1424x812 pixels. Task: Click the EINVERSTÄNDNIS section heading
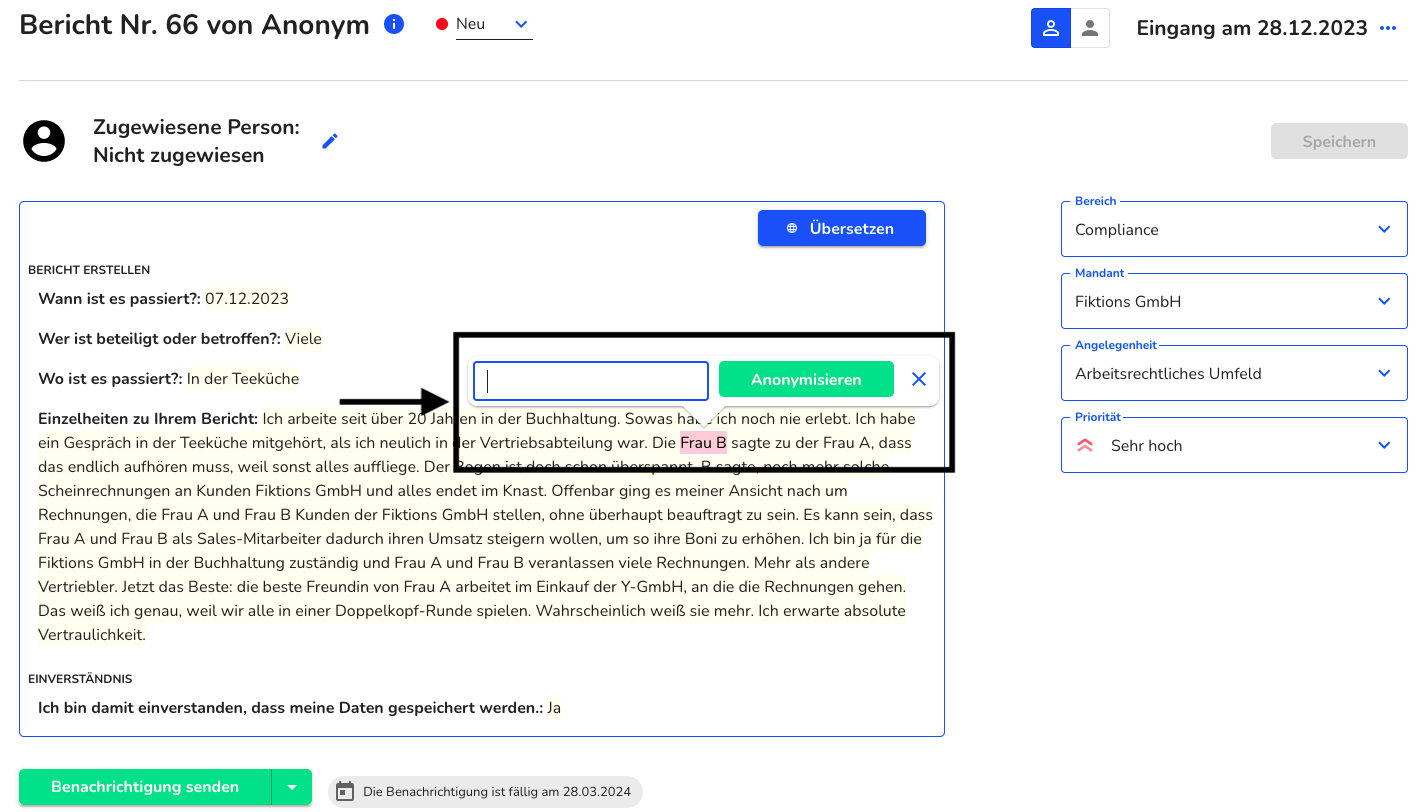click(80, 679)
